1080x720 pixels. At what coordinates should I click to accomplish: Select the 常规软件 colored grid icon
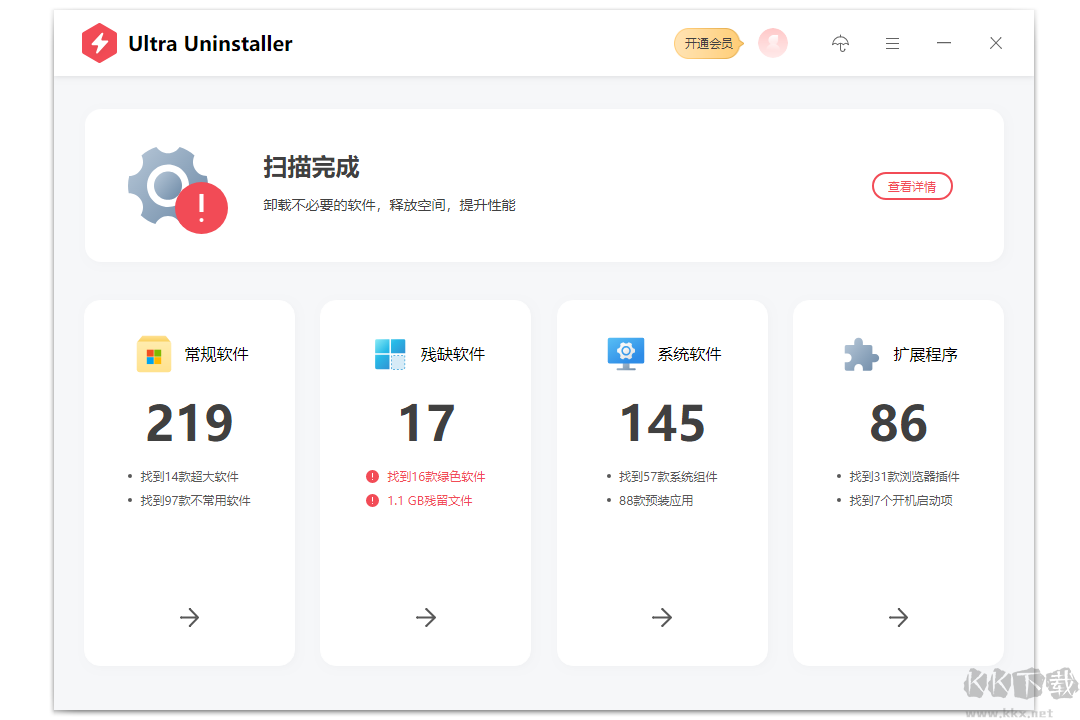153,354
